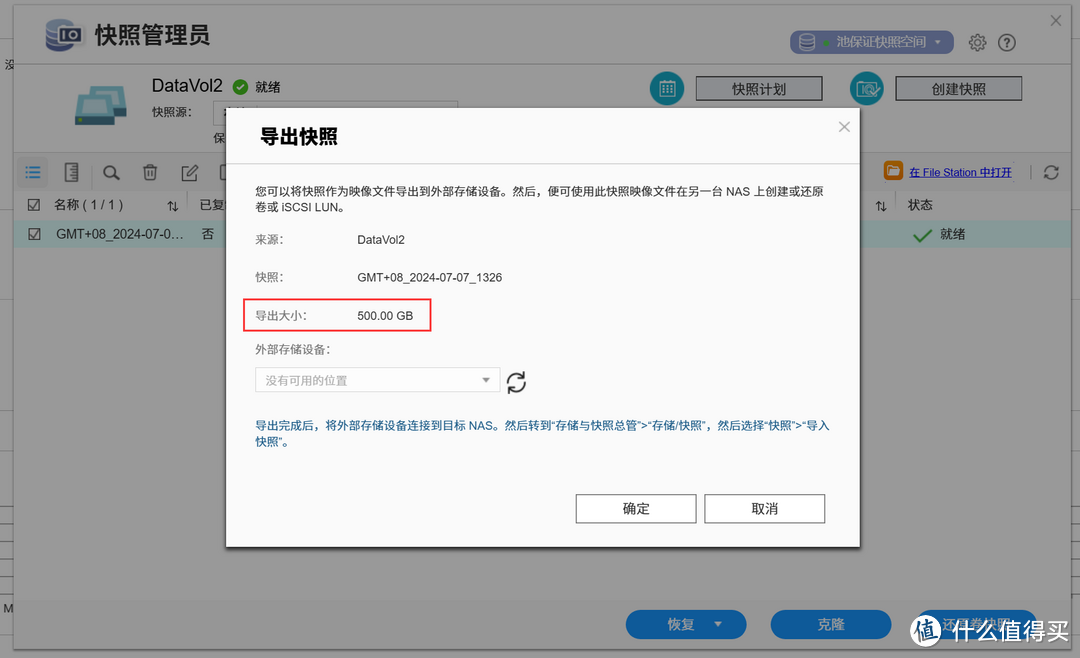Click the 创建快照 button
Image resolution: width=1080 pixels, height=658 pixels.
point(958,89)
